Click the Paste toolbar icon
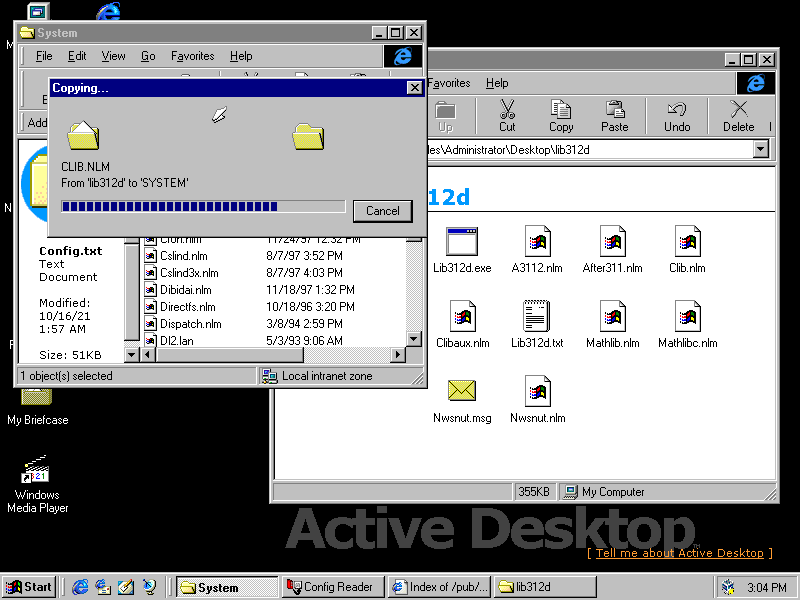The image size is (800, 600). pos(615,116)
